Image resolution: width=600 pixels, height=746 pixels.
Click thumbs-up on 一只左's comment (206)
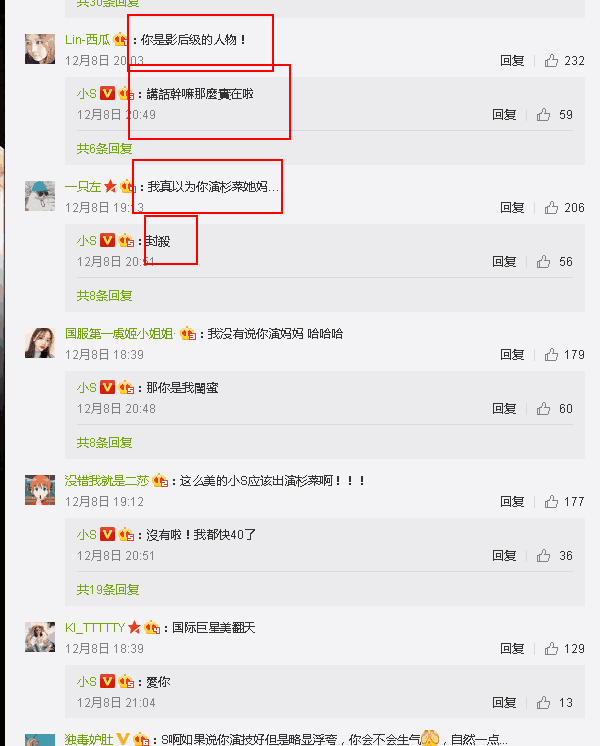point(551,207)
